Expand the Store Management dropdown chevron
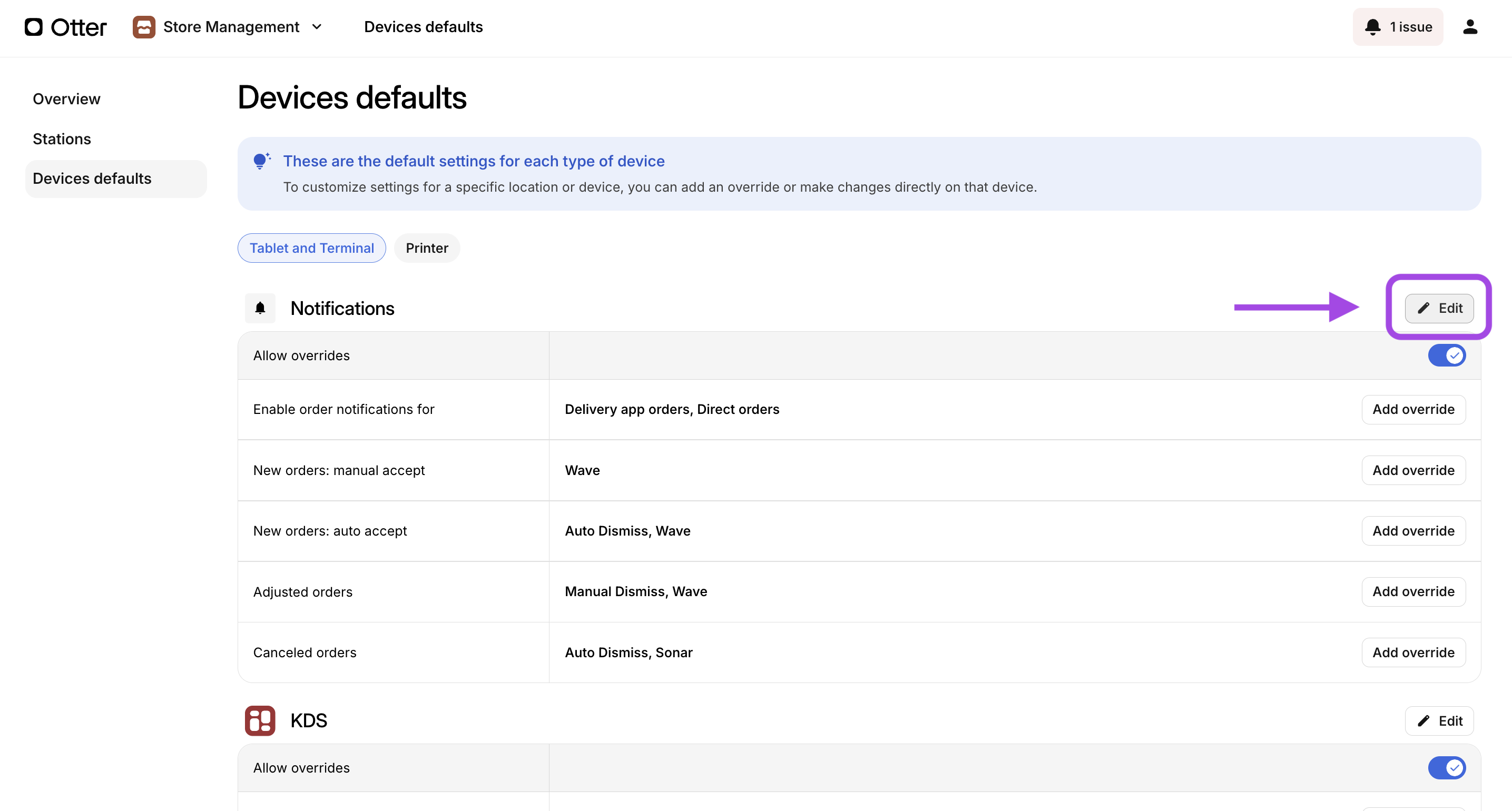 317,27
